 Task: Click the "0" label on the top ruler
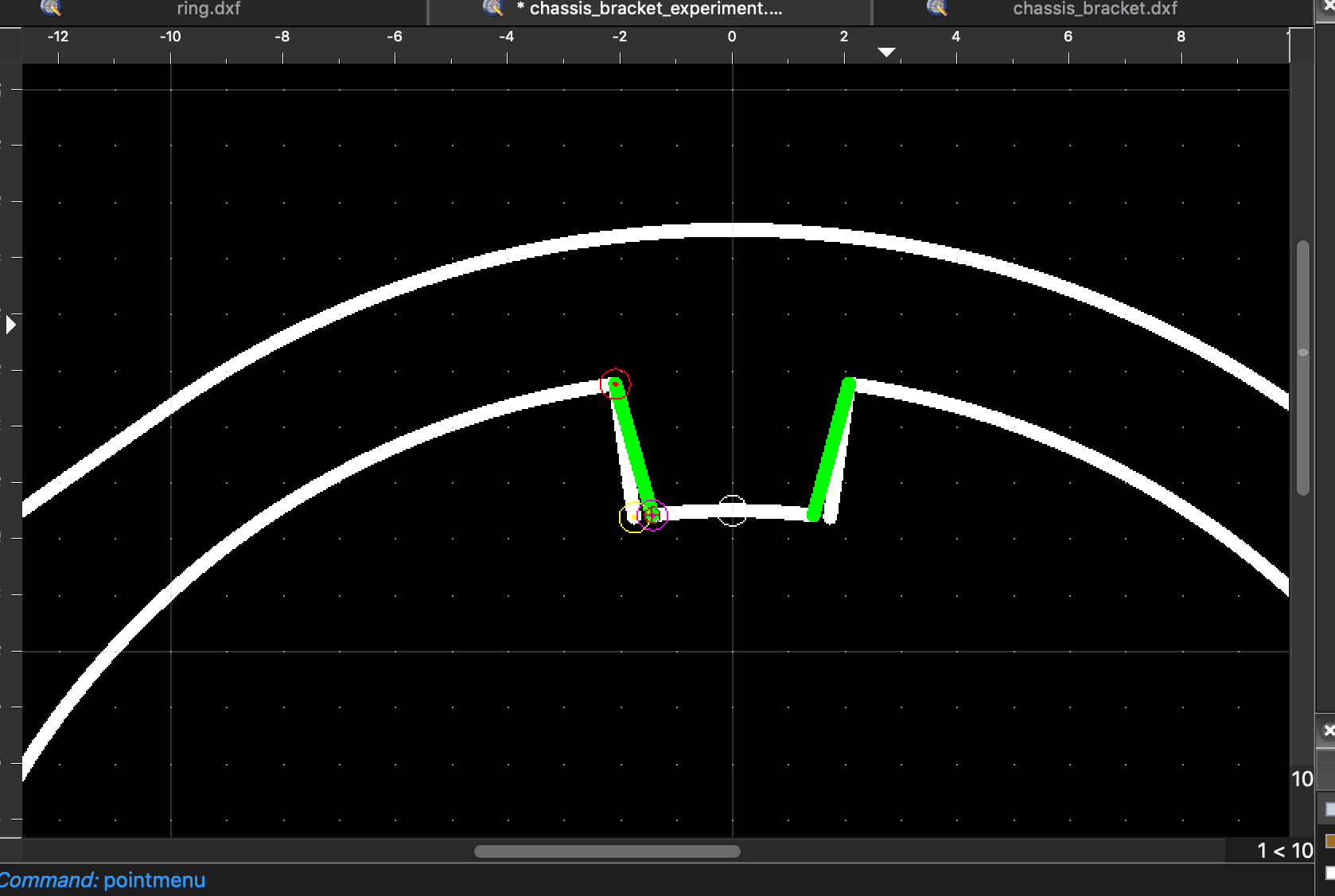click(732, 37)
